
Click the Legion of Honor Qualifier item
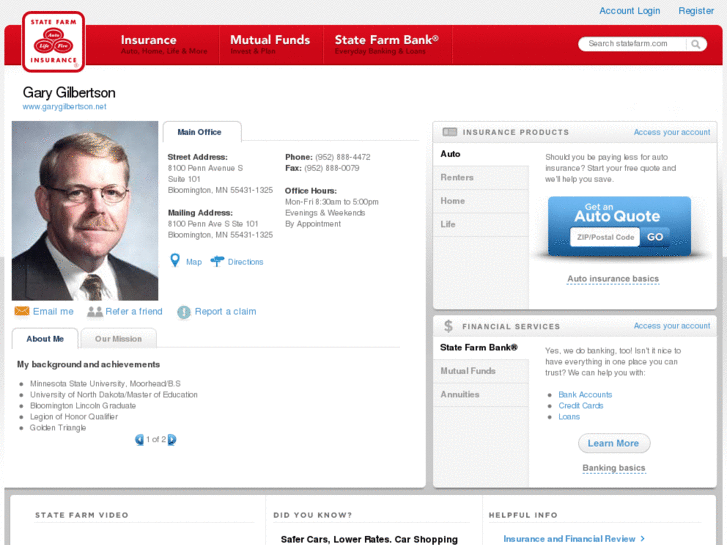[74, 417]
